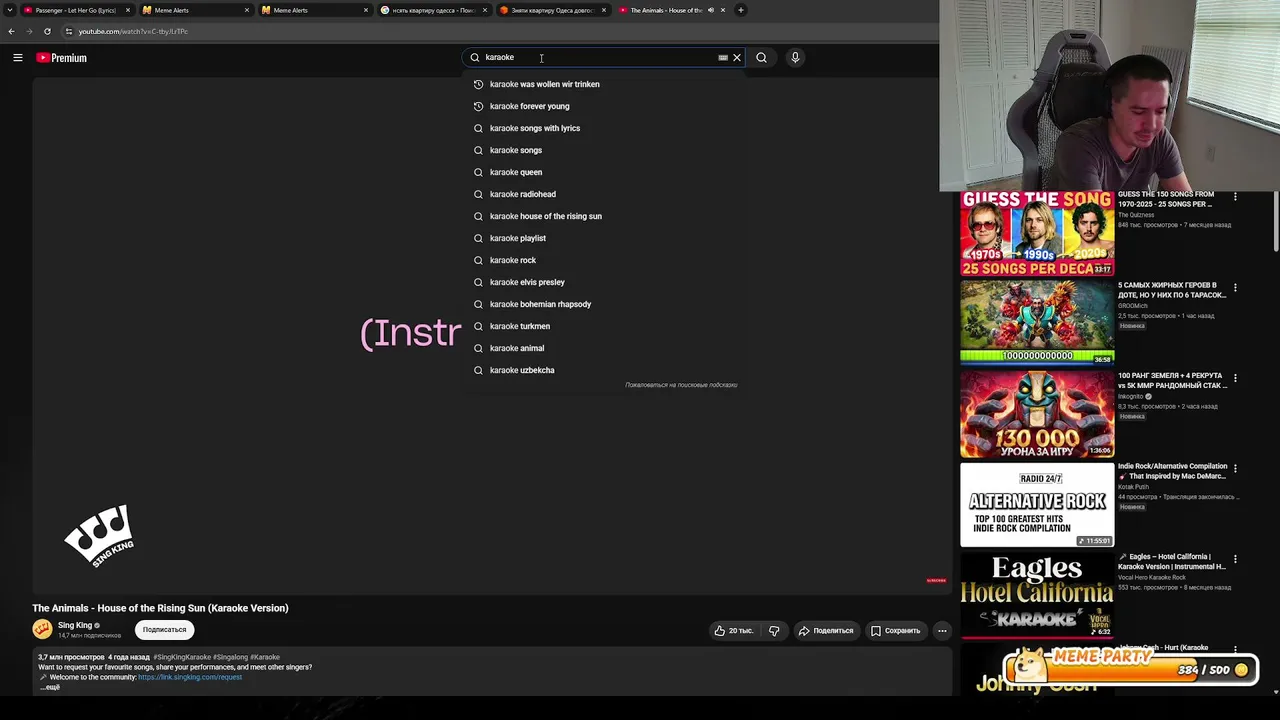Screen dimensions: 1280x720
Task: Open the 5 самых жирных героев video title
Action: click(x=1172, y=290)
